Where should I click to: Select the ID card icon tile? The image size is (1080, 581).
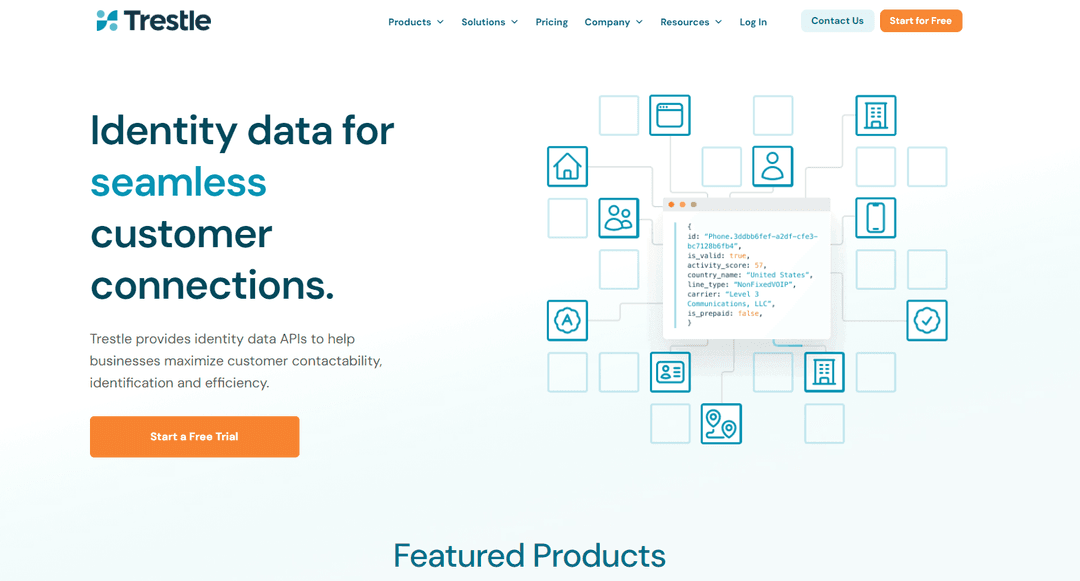(x=669, y=372)
